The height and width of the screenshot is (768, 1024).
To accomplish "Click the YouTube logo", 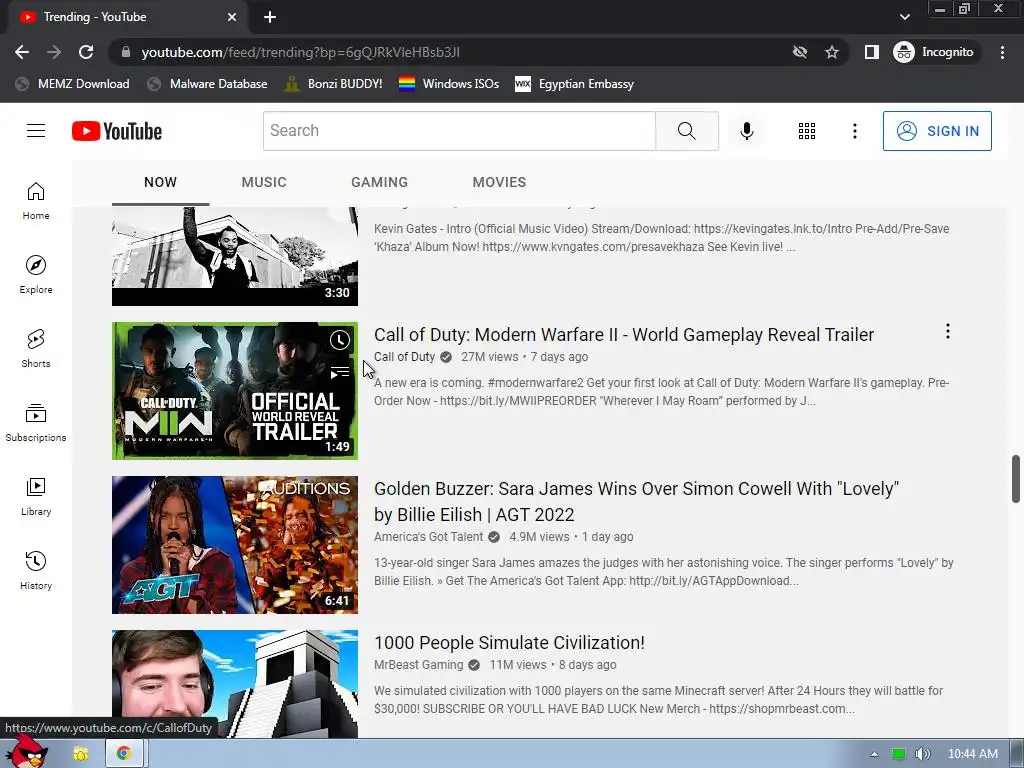I will [117, 131].
